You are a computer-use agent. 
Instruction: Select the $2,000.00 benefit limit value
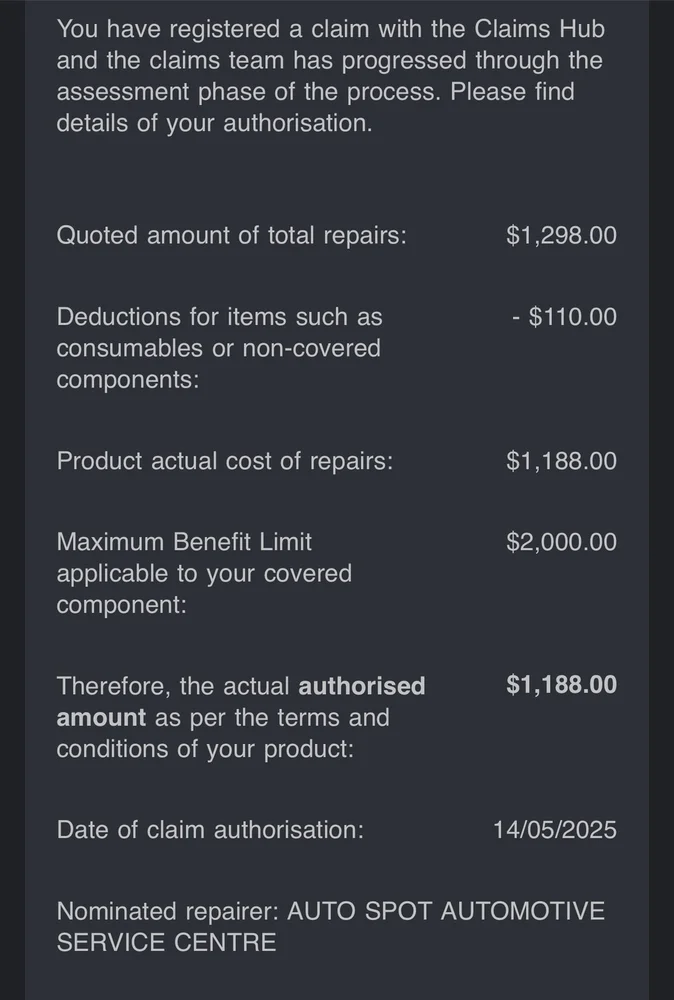[561, 542]
